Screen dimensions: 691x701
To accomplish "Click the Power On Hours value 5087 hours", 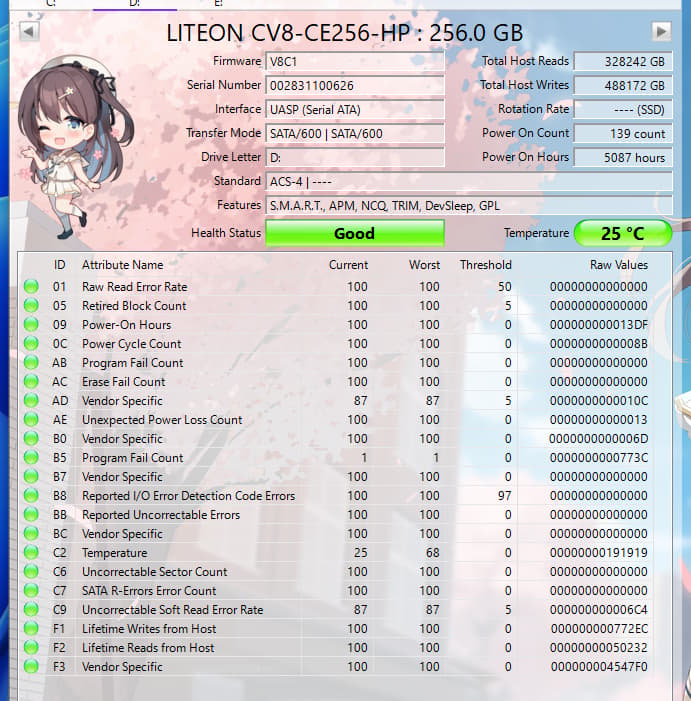I will tap(623, 157).
